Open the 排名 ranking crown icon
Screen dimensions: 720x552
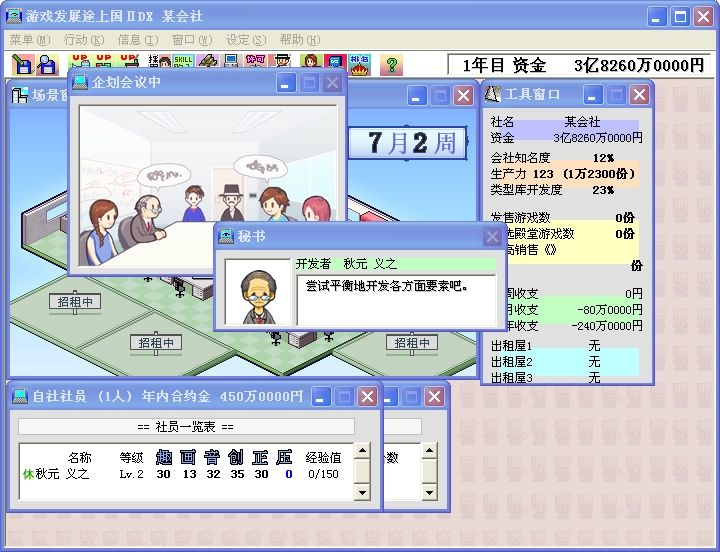pyautogui.click(x=360, y=65)
